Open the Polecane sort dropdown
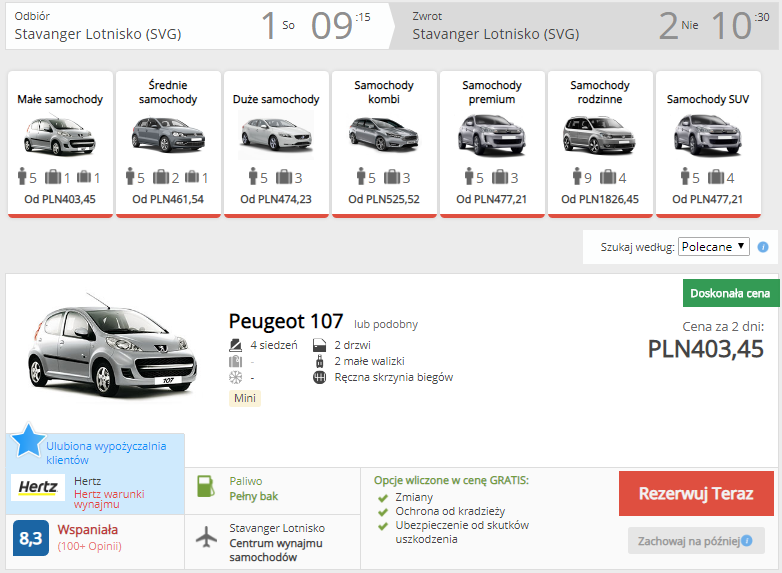The width and height of the screenshot is (782, 573). (x=713, y=246)
